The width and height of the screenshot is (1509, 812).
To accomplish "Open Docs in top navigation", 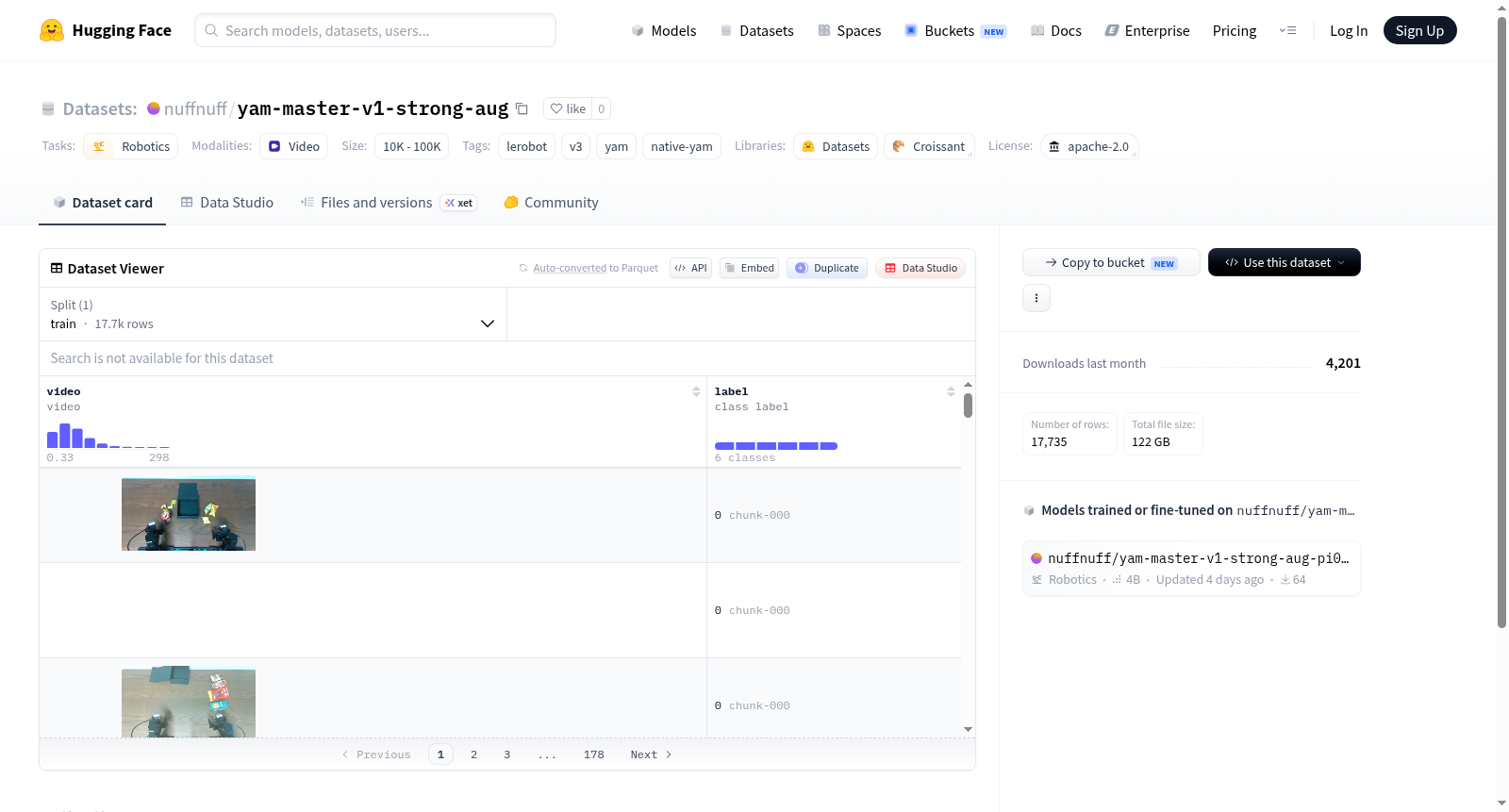I will tap(1056, 31).
